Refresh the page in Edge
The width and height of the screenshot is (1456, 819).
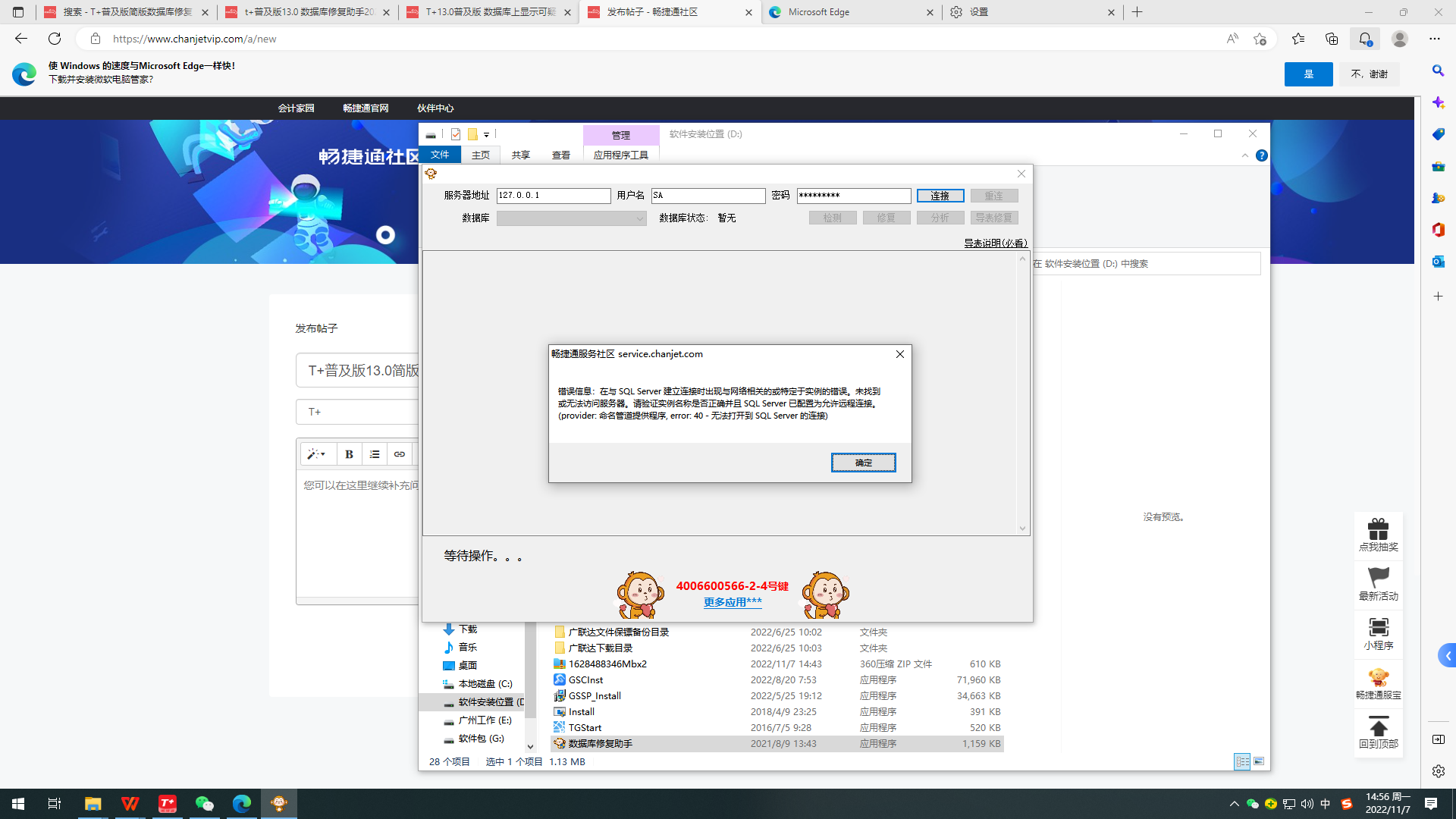click(55, 39)
